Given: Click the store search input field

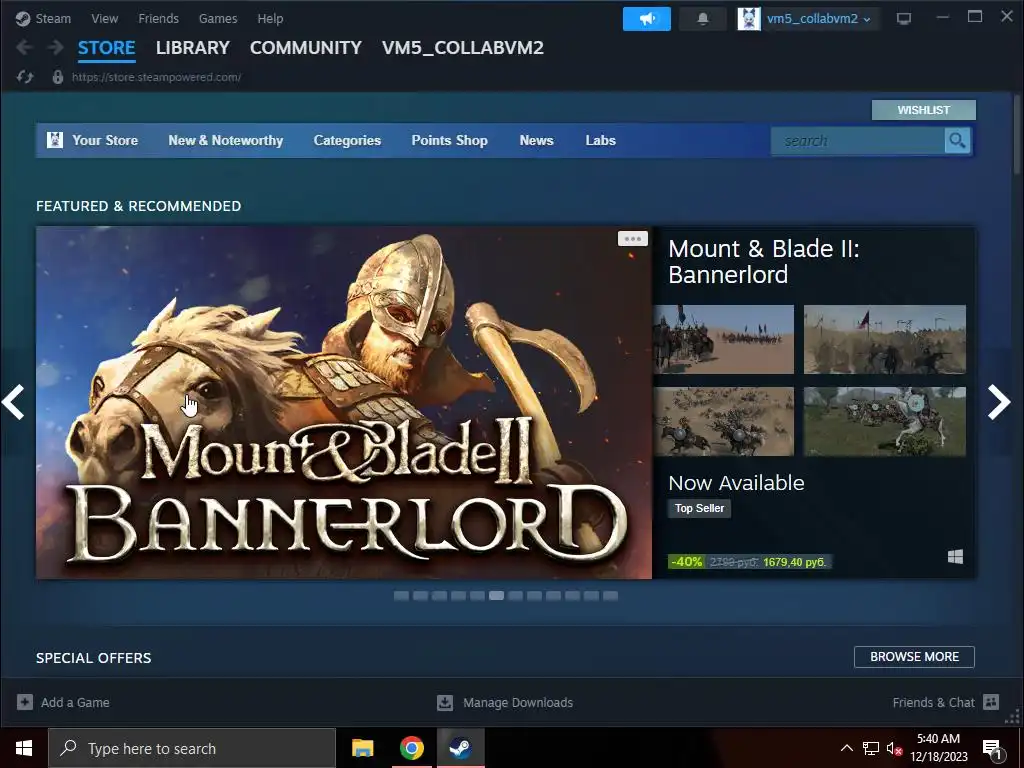Looking at the screenshot, I should point(857,140).
